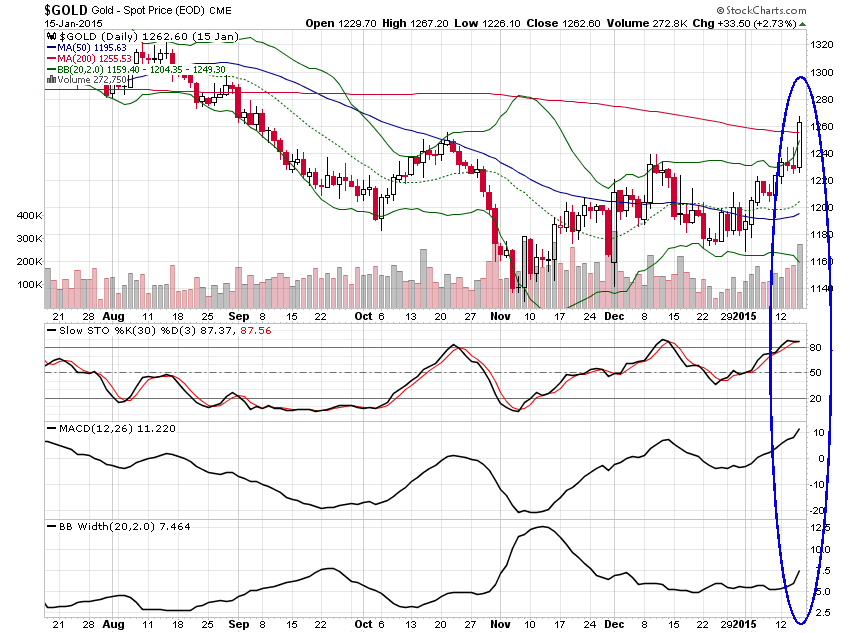Click the 1200 price axis label
This screenshot has width=850, height=633.
click(x=821, y=208)
